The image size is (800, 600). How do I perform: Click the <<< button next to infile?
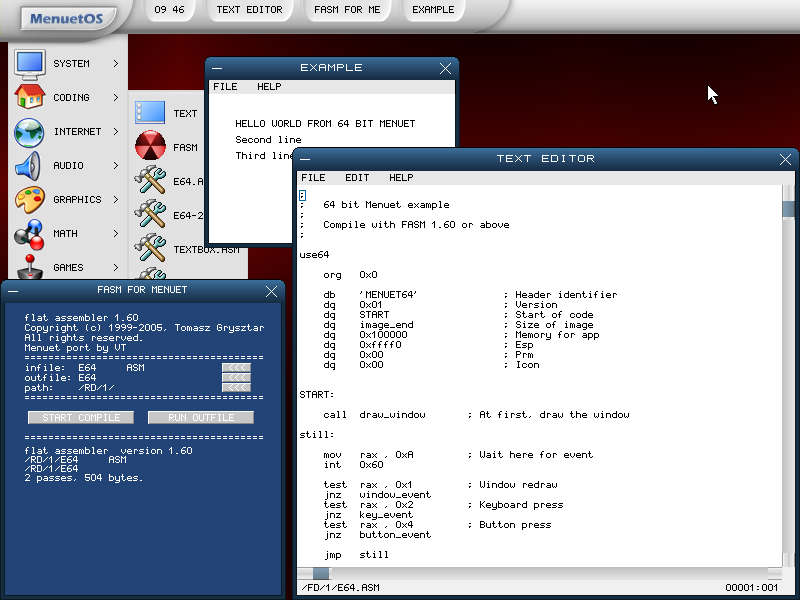[236, 367]
